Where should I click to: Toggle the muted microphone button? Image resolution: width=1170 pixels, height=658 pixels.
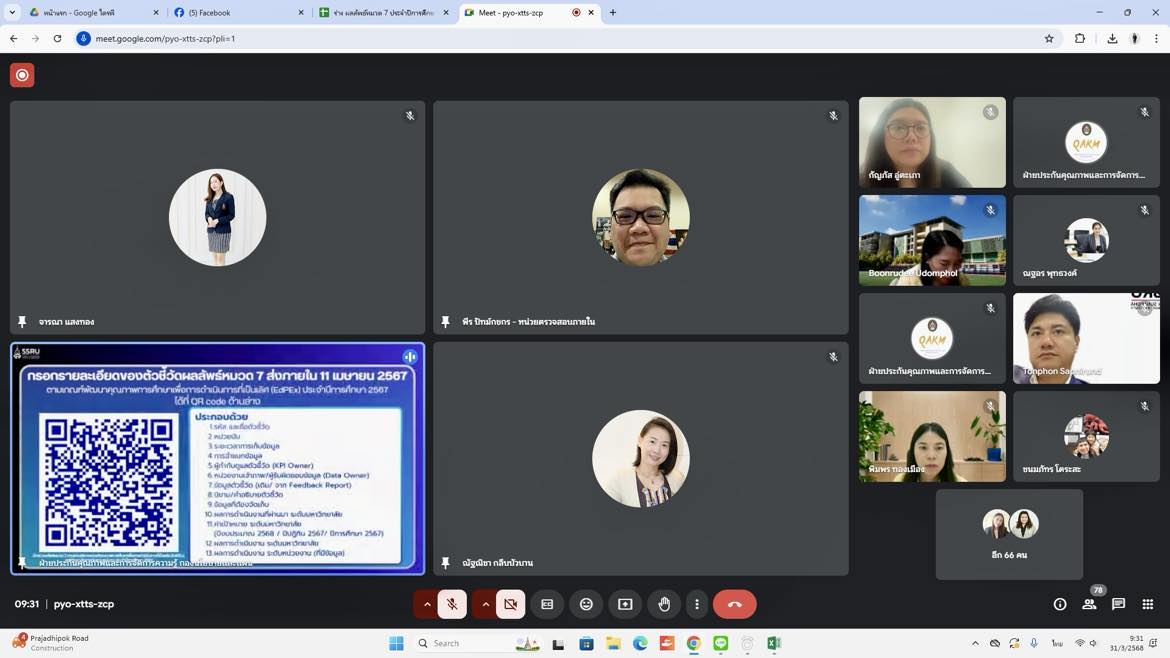click(452, 604)
